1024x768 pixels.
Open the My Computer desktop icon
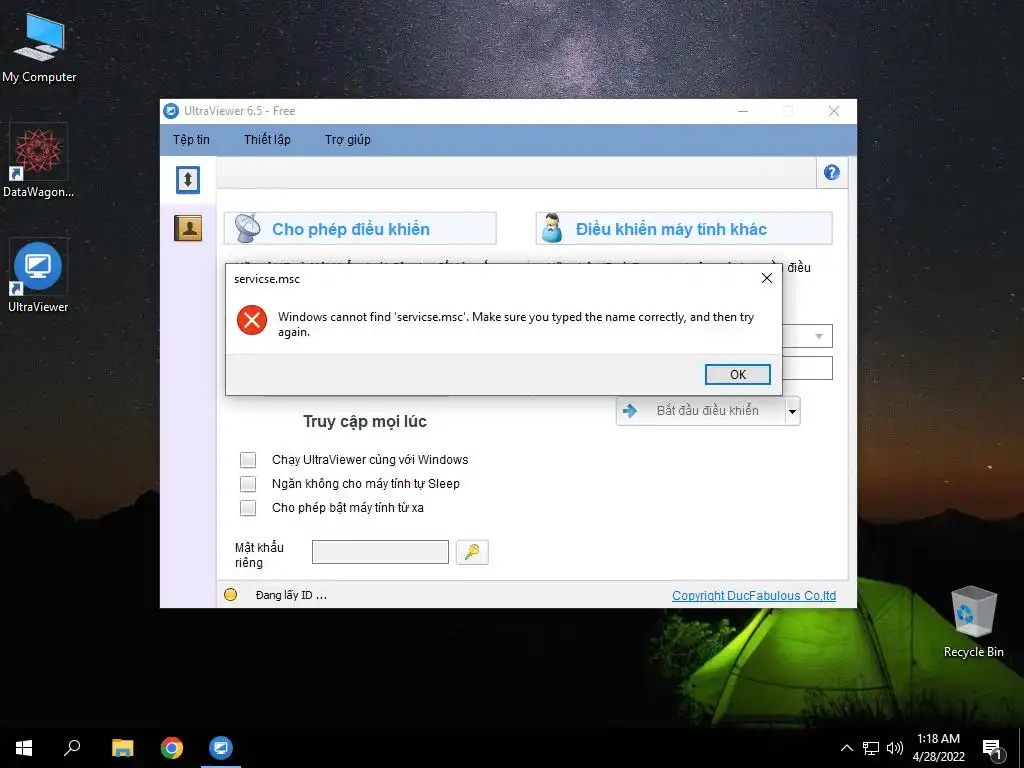point(39,48)
